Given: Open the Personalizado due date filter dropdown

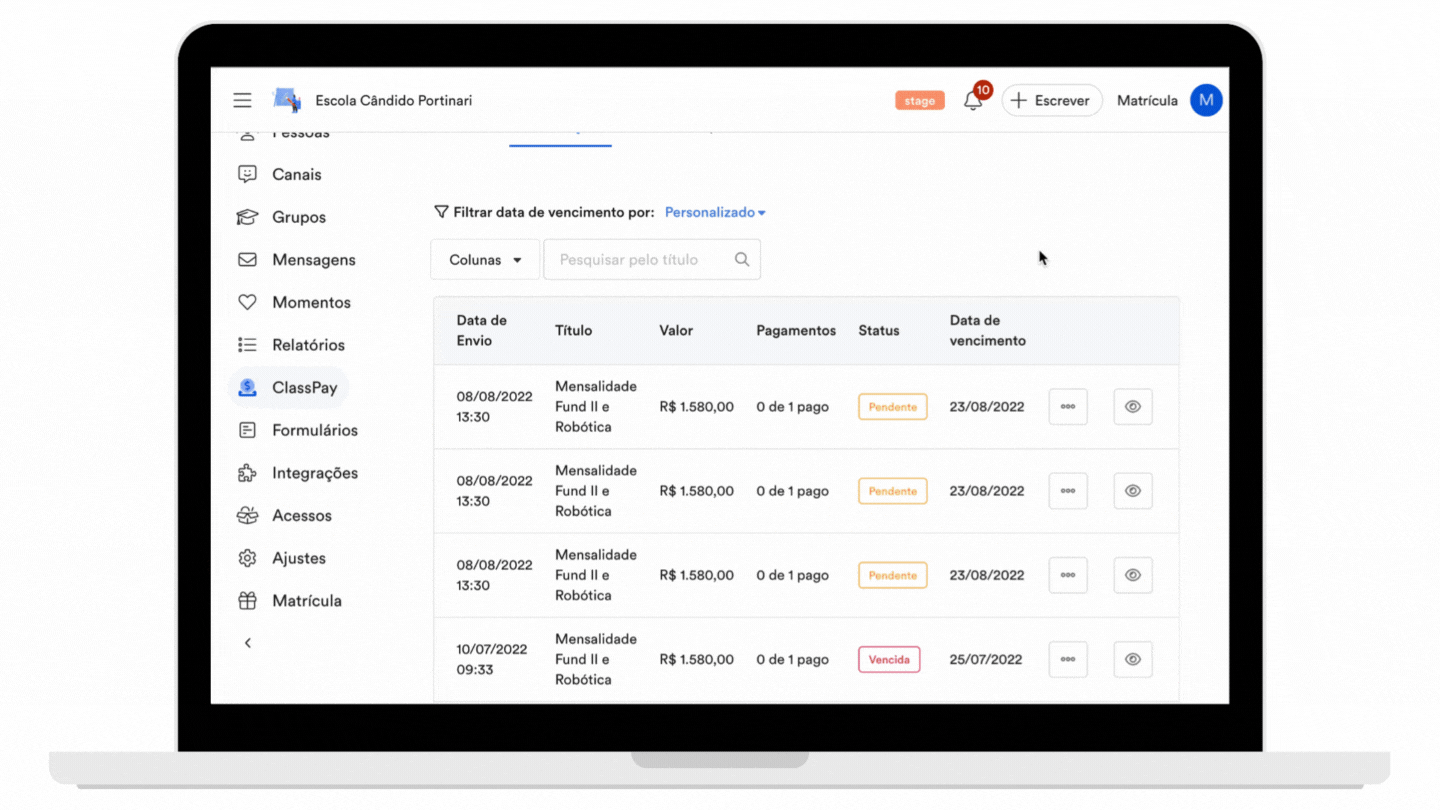Looking at the screenshot, I should click(x=715, y=212).
